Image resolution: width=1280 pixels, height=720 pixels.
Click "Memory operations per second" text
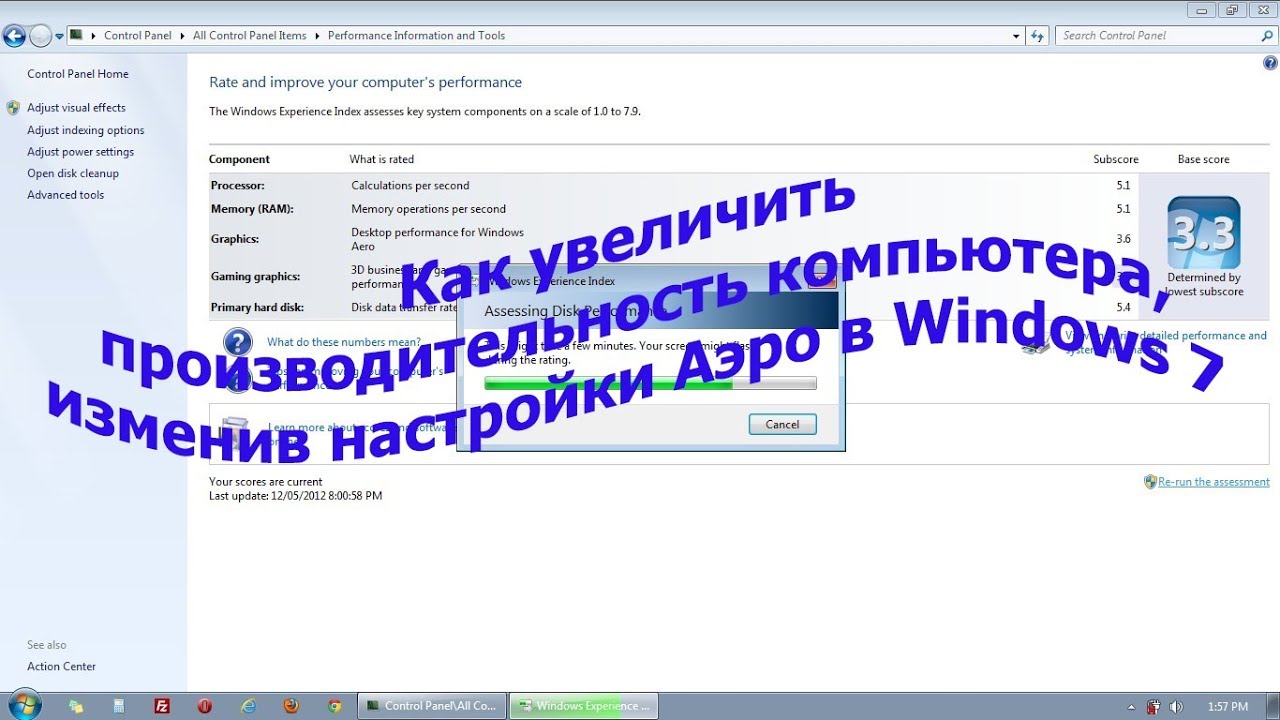tap(428, 209)
